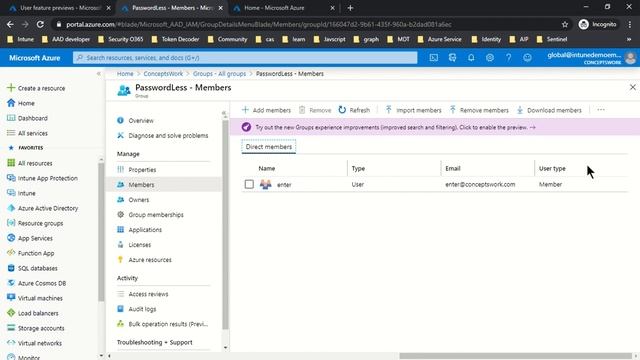Click Add members button

266,110
